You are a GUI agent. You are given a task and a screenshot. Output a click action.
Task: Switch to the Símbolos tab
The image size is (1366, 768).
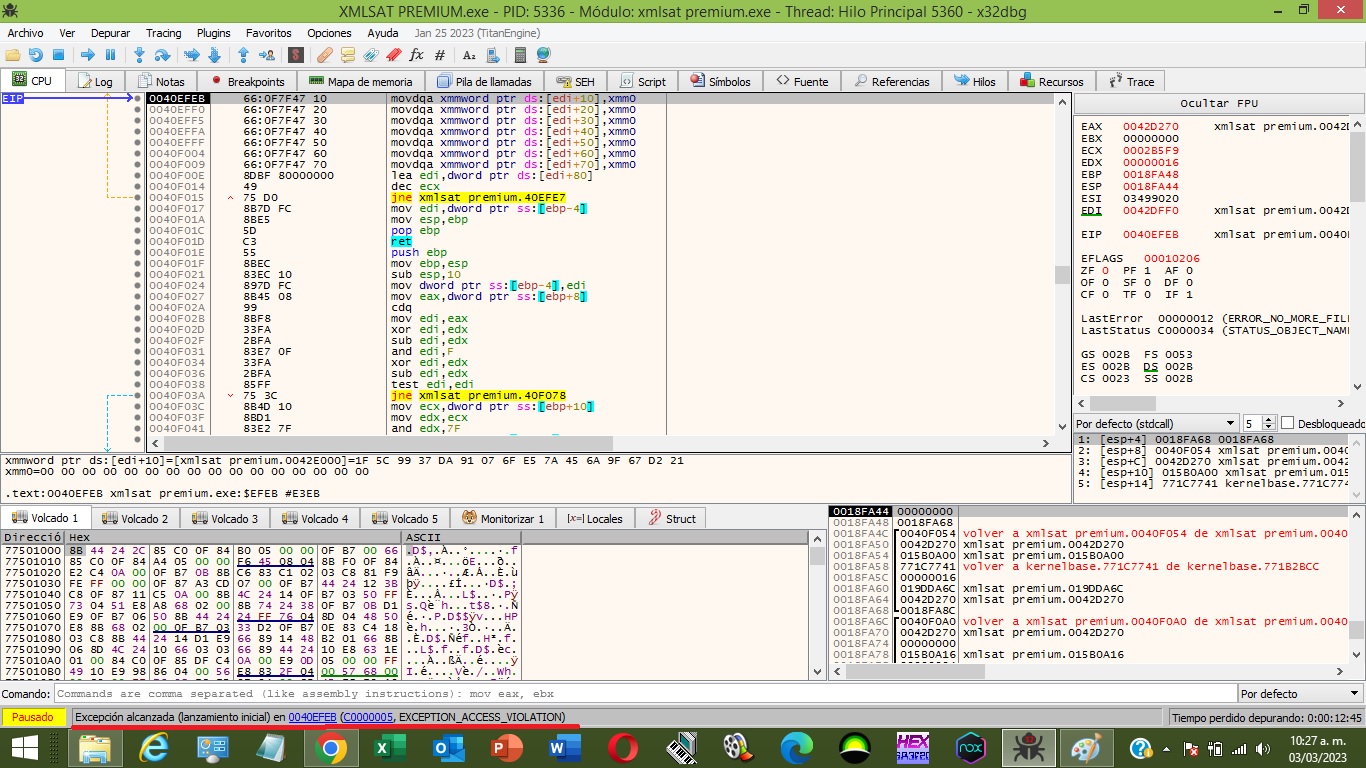point(719,81)
